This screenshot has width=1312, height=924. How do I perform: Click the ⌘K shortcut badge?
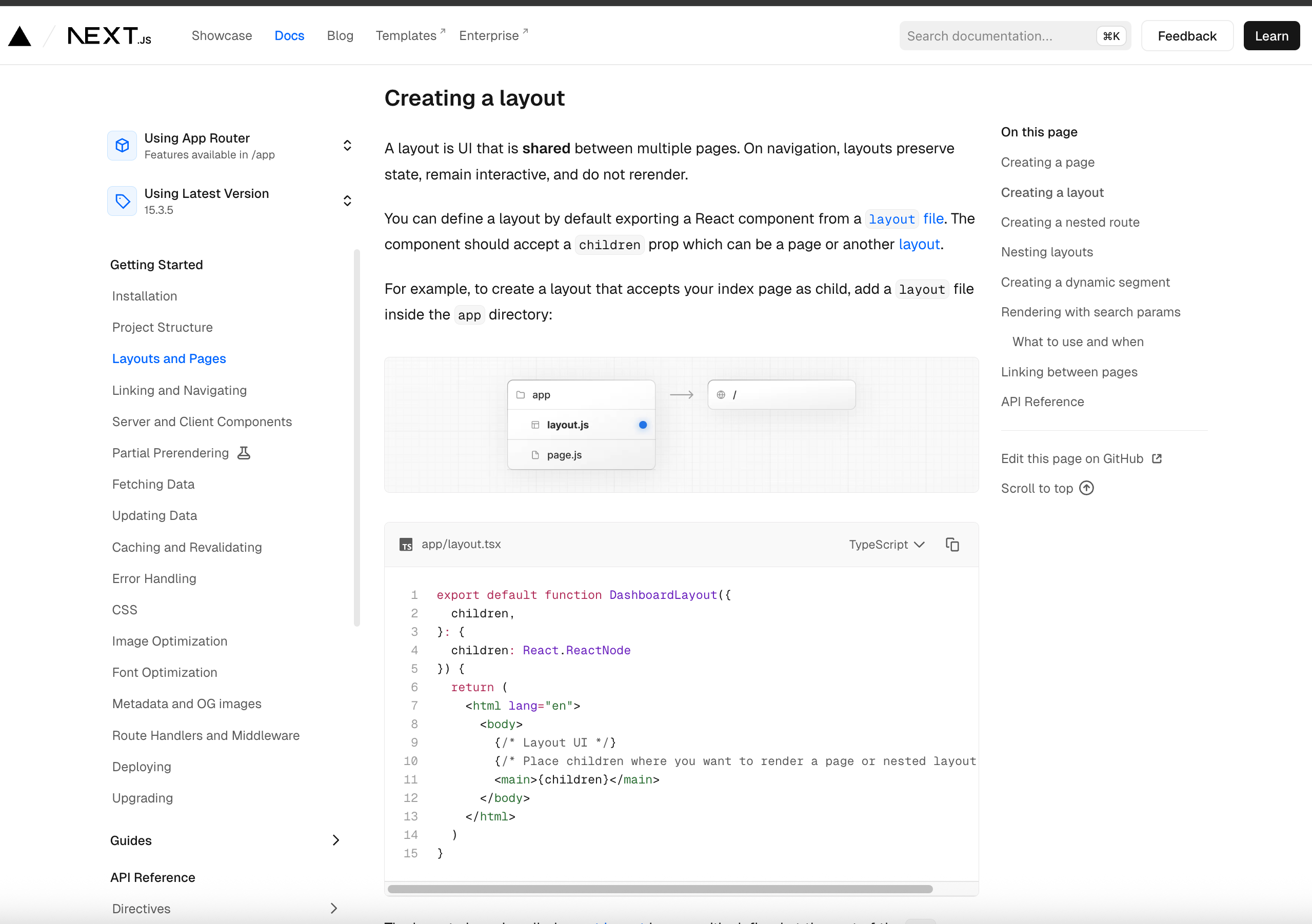[x=1111, y=36]
